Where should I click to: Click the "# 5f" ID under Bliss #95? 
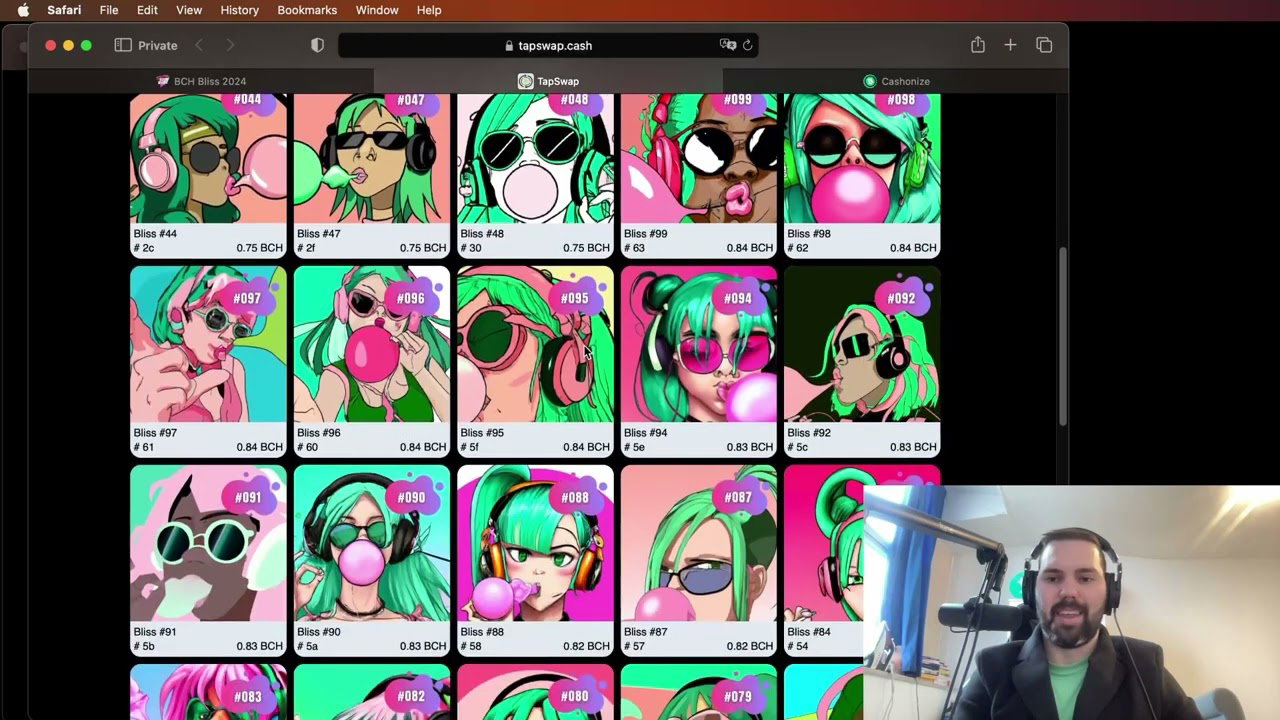coord(470,447)
